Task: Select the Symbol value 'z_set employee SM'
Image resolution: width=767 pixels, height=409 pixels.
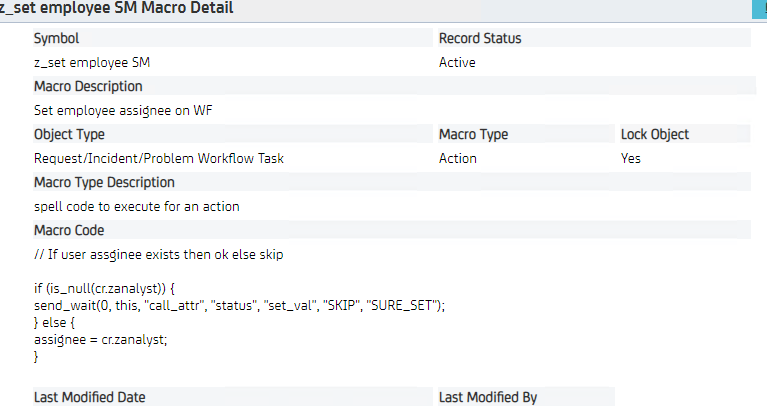Action: tap(92, 63)
